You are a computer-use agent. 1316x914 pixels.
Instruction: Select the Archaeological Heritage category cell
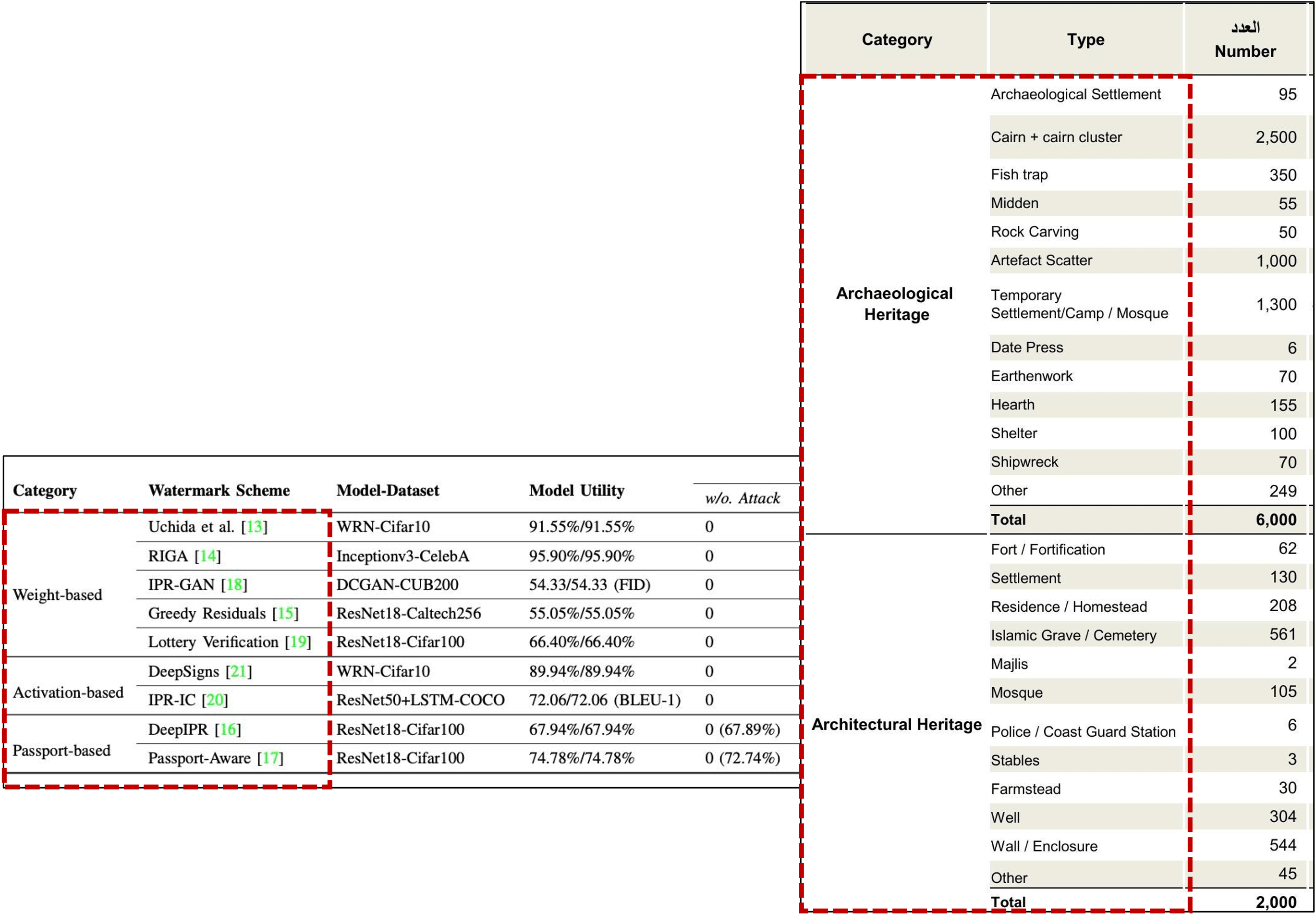pos(895,304)
